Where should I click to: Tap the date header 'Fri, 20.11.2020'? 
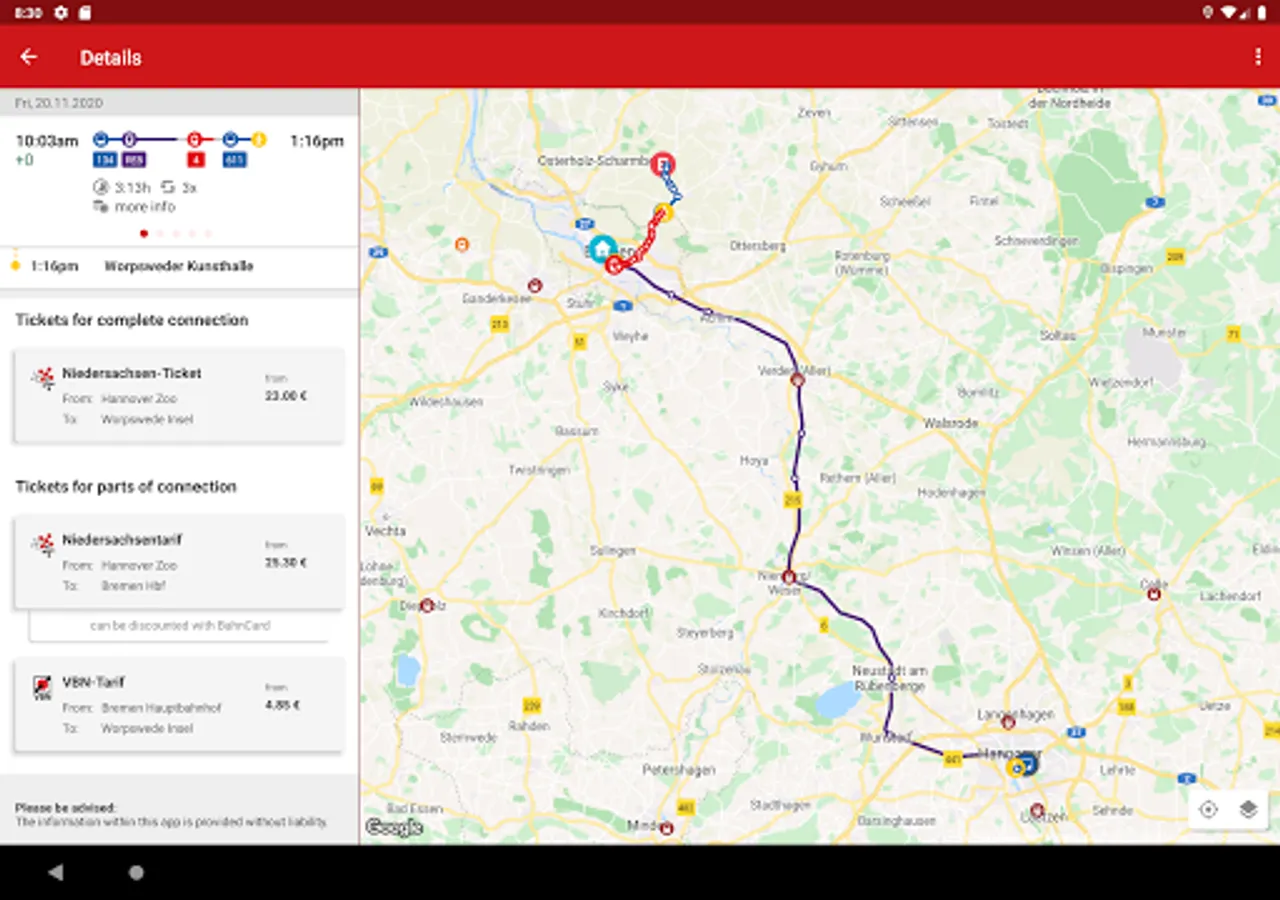[59, 103]
